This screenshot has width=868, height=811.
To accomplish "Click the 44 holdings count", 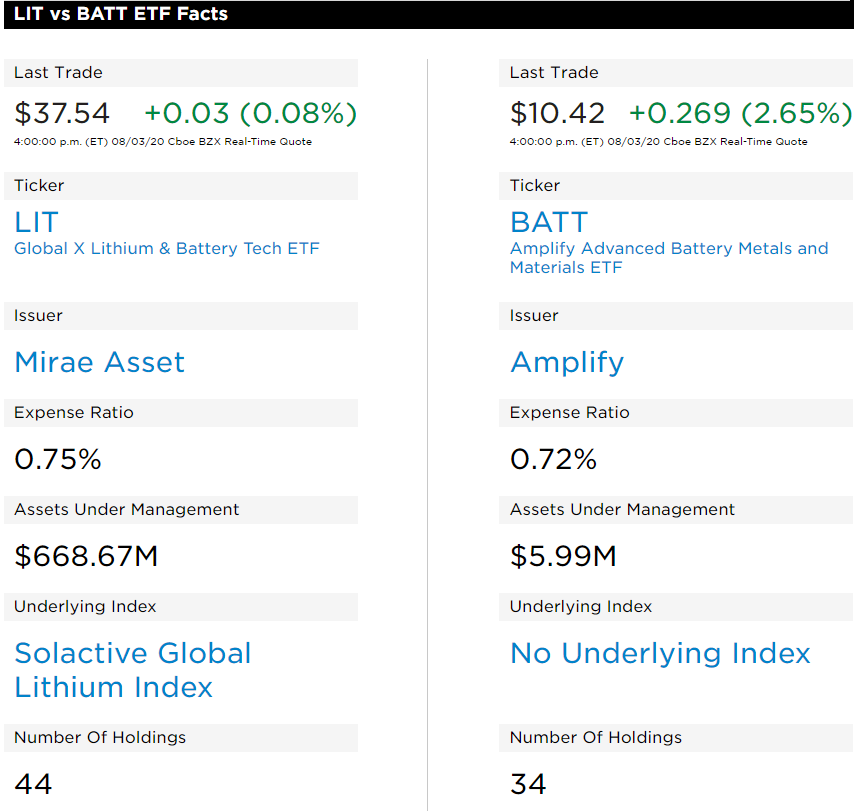I will (33, 784).
